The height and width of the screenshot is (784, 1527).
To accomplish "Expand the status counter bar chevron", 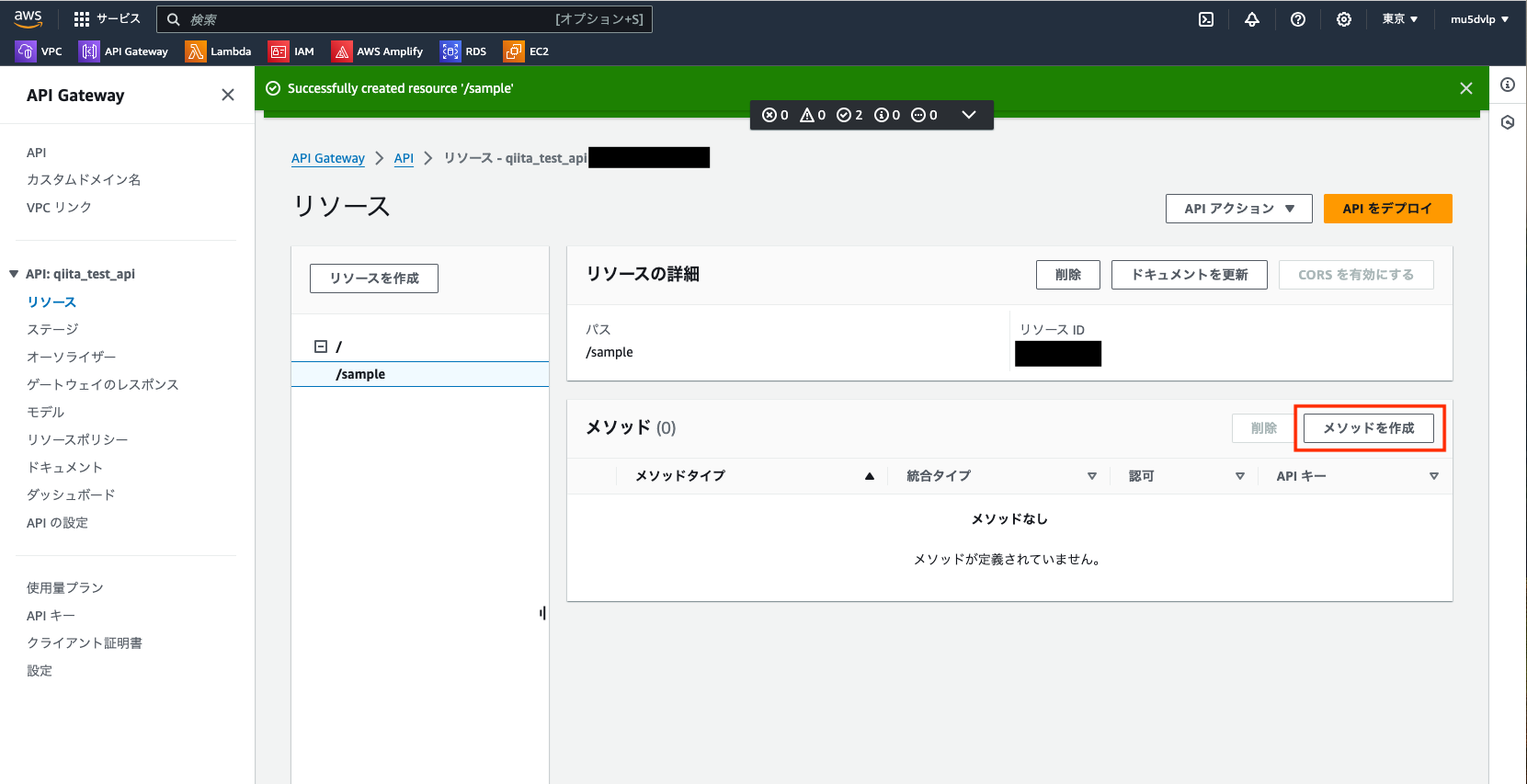I will [968, 115].
